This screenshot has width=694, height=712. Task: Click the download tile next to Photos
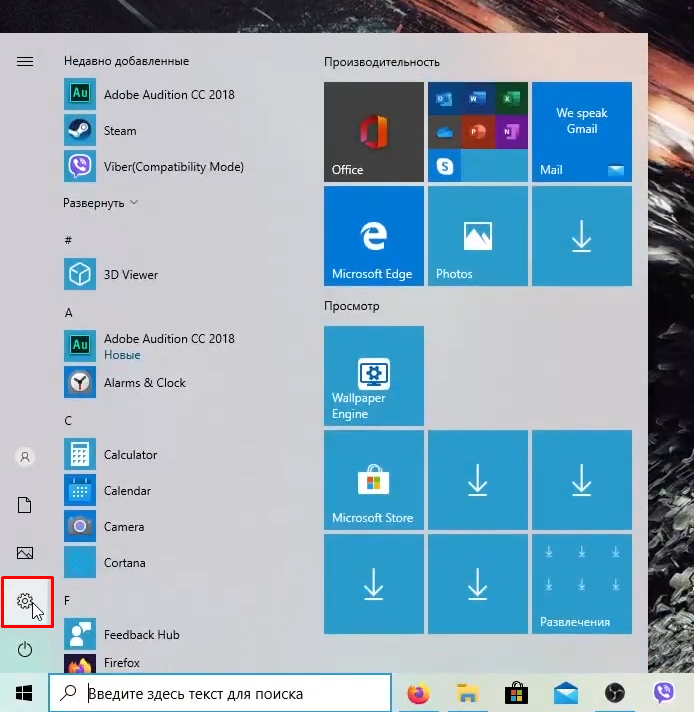[582, 236]
